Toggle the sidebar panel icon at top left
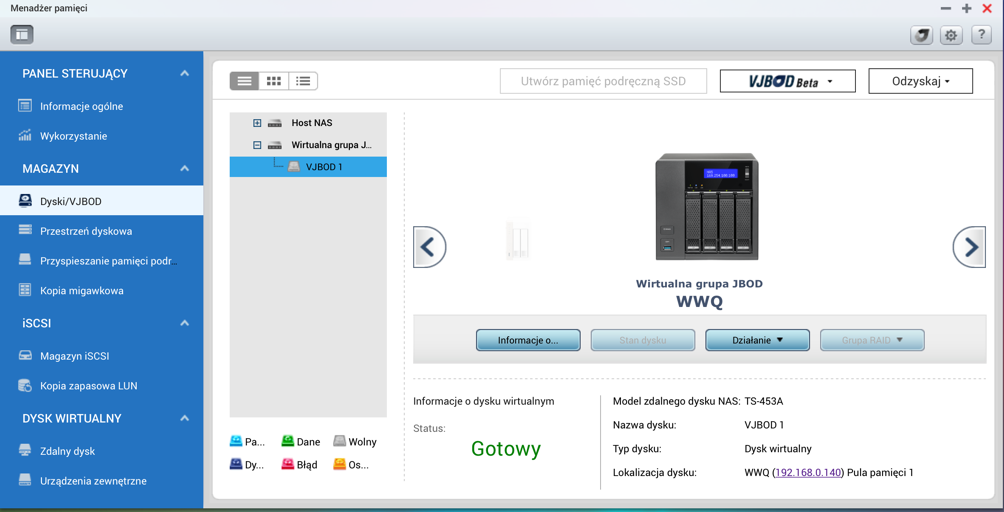 pyautogui.click(x=22, y=35)
